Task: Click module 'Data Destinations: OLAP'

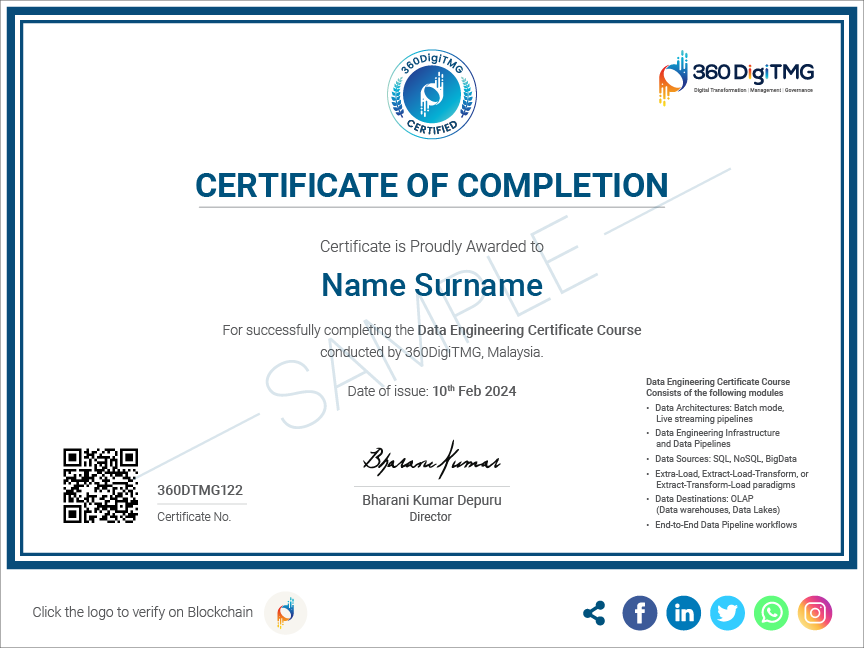Action: (704, 499)
